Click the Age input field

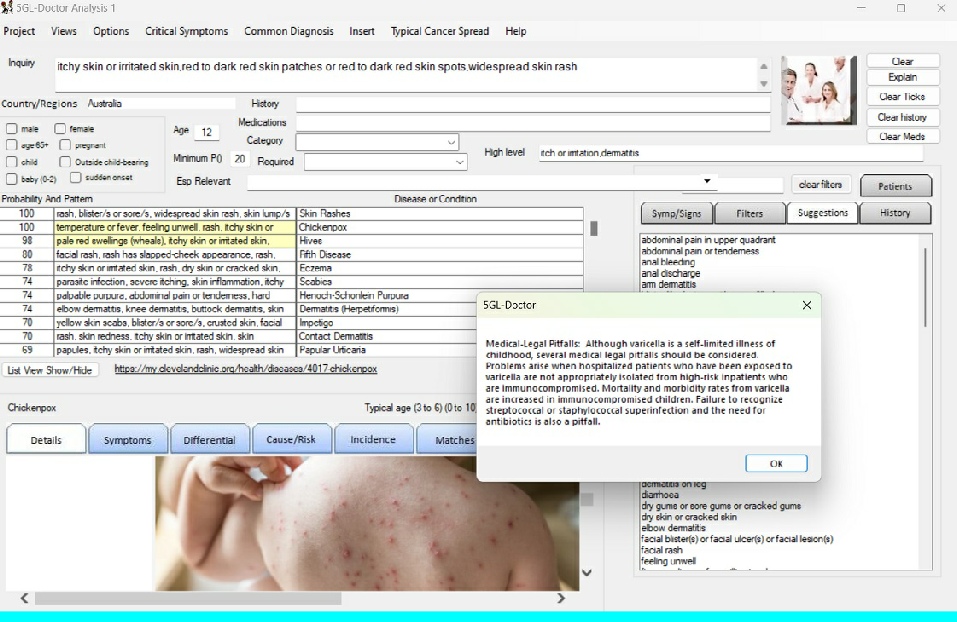[206, 132]
